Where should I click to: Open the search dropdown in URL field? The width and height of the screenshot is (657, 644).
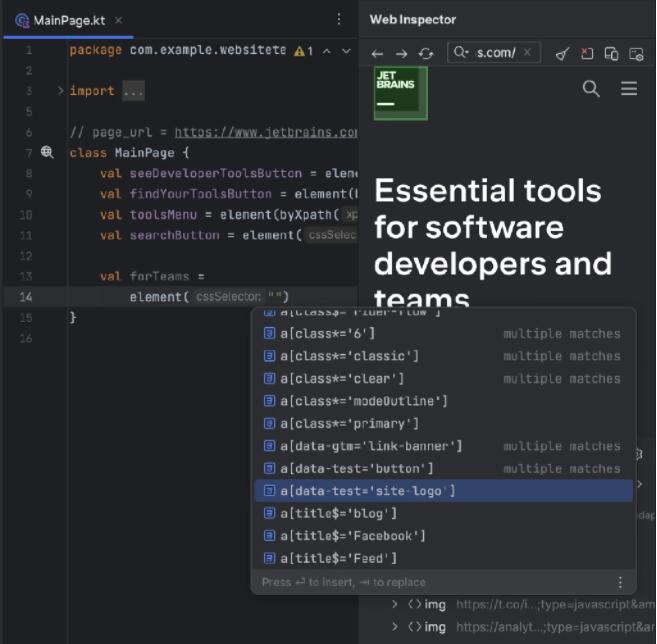(461, 53)
